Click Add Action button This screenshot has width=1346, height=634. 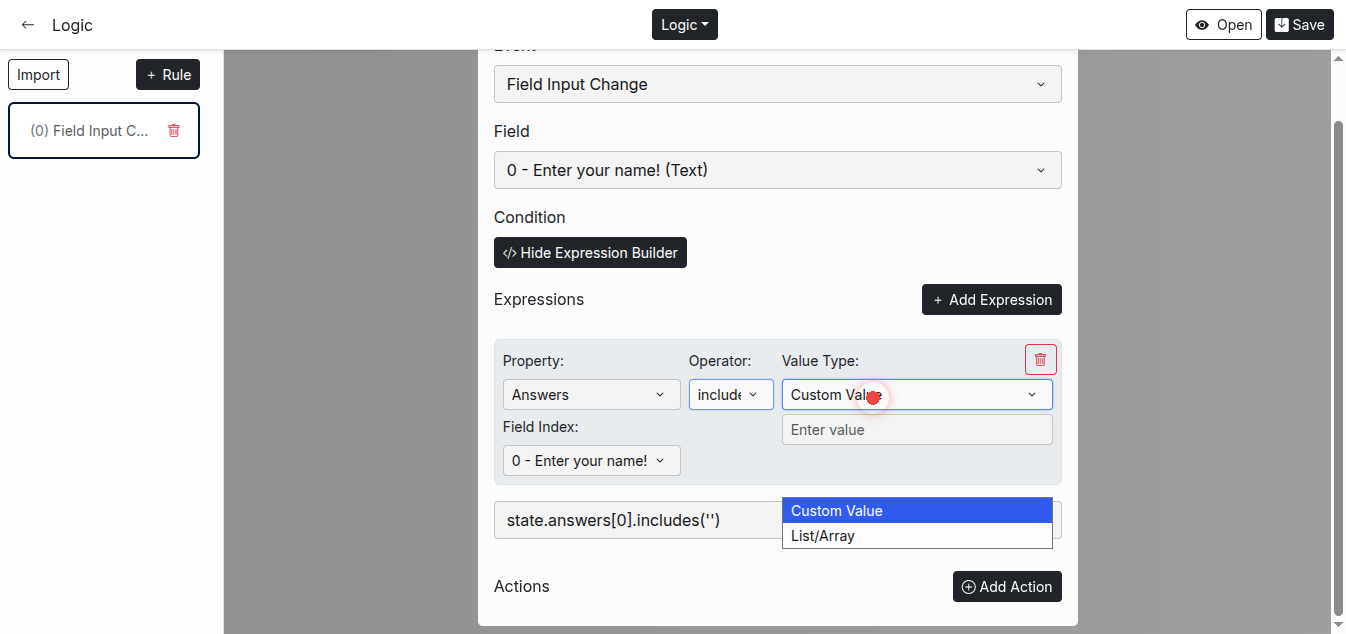click(1006, 587)
